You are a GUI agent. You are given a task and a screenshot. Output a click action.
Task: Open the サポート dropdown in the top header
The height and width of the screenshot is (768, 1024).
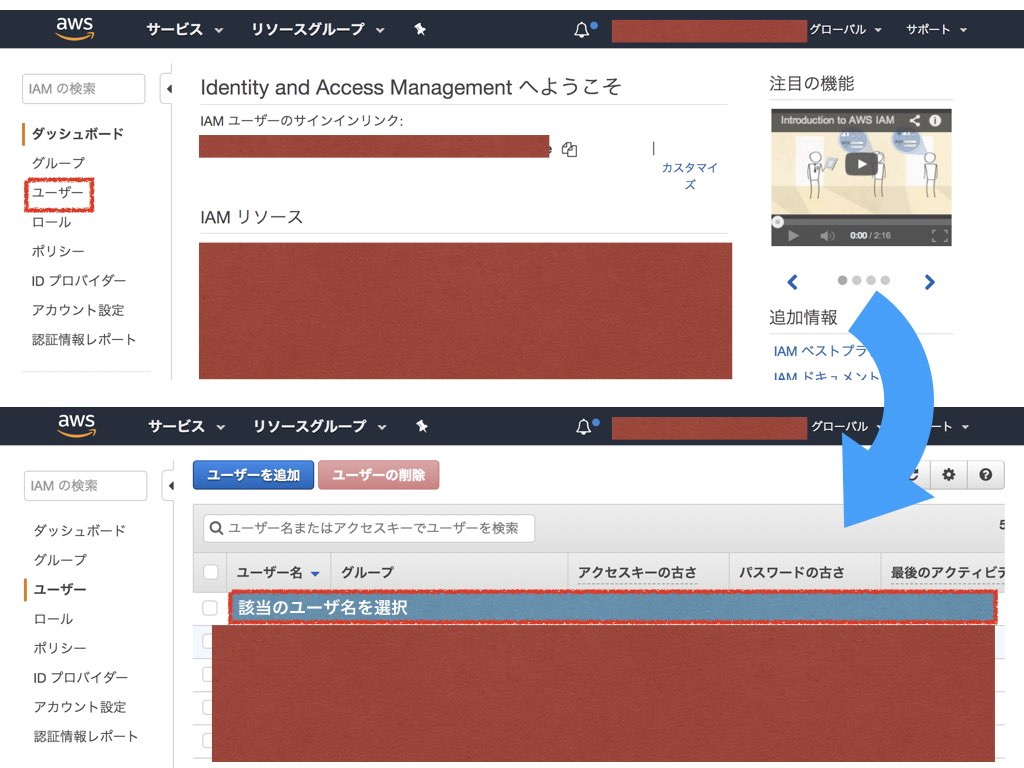[936, 29]
